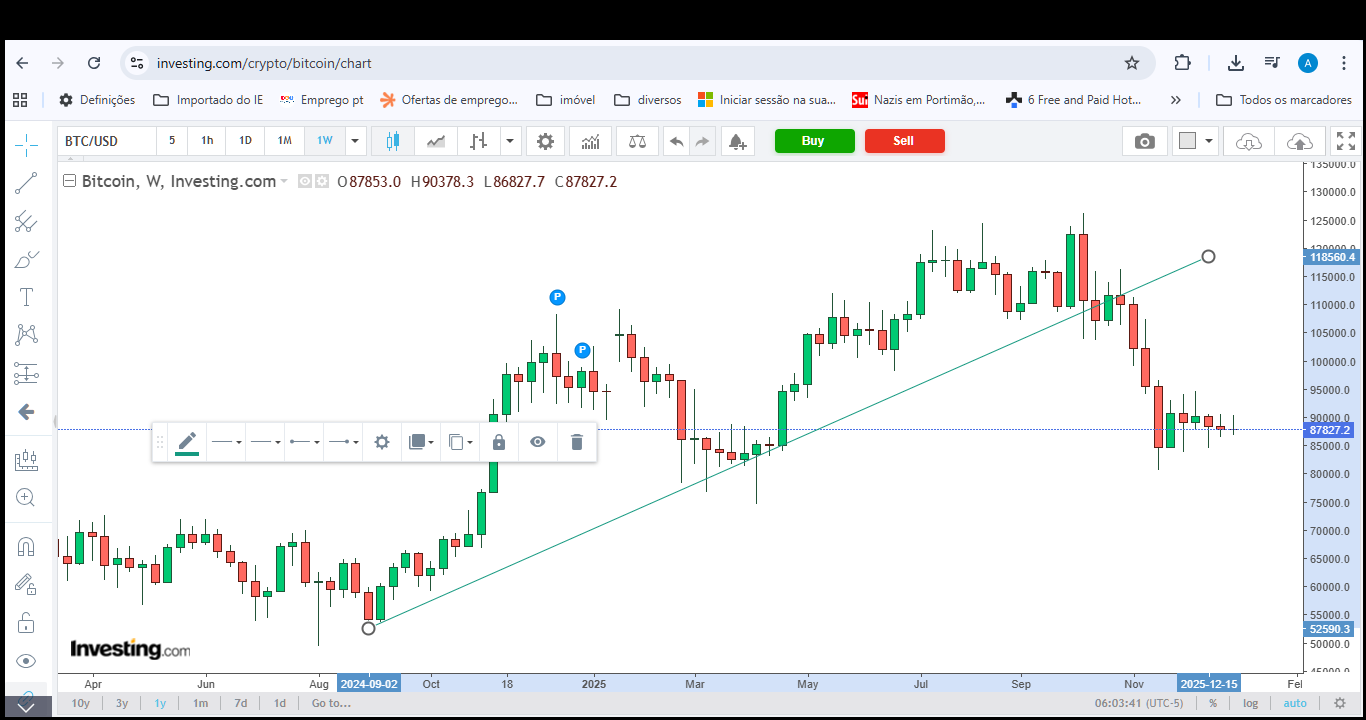Toggle percentage price scale

coord(1213,703)
